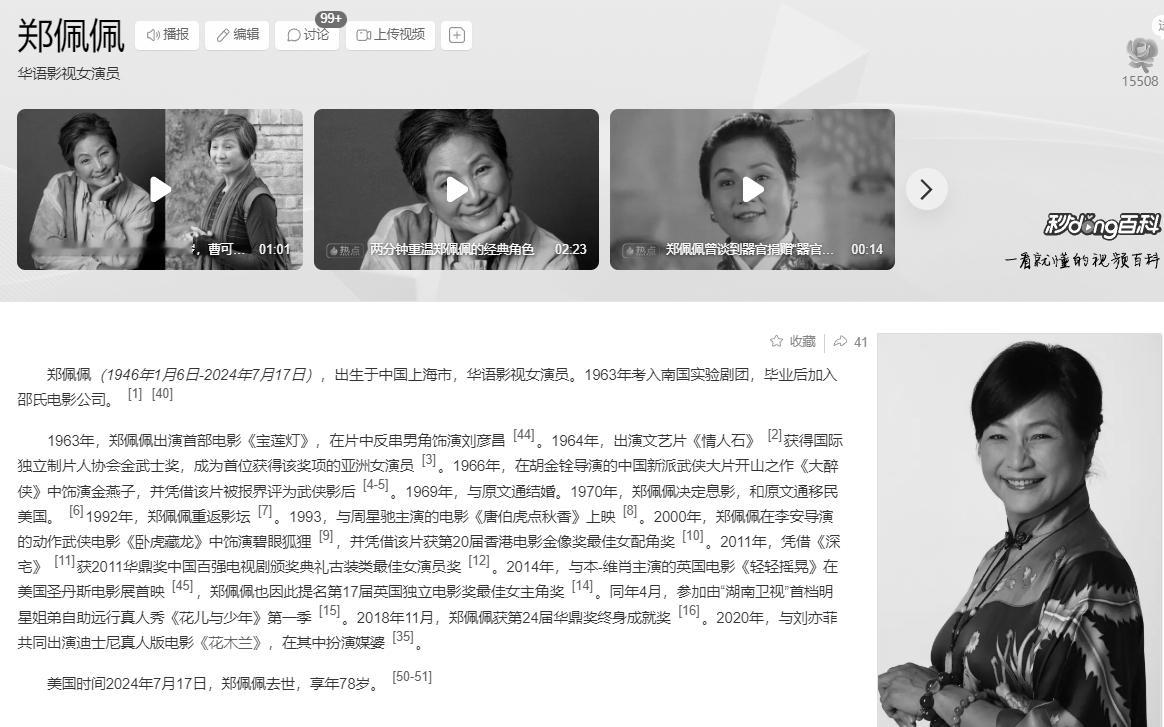Open citation reference [45]

click(183, 587)
